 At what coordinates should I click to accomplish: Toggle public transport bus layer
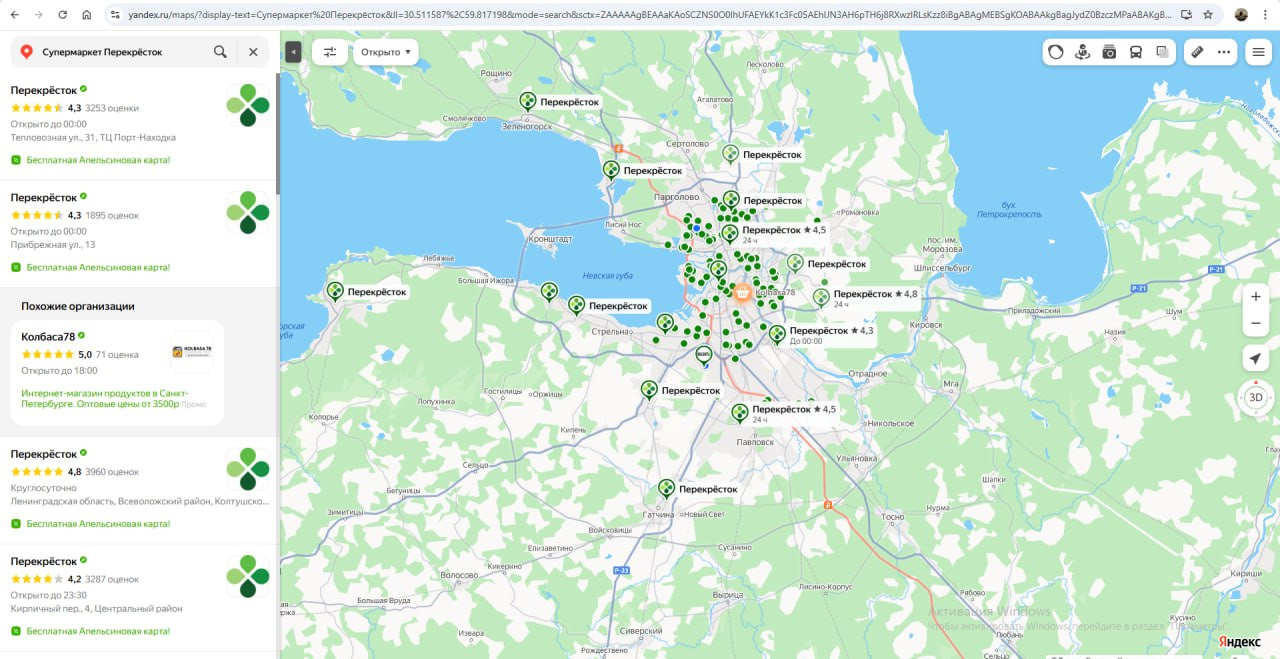point(1136,52)
